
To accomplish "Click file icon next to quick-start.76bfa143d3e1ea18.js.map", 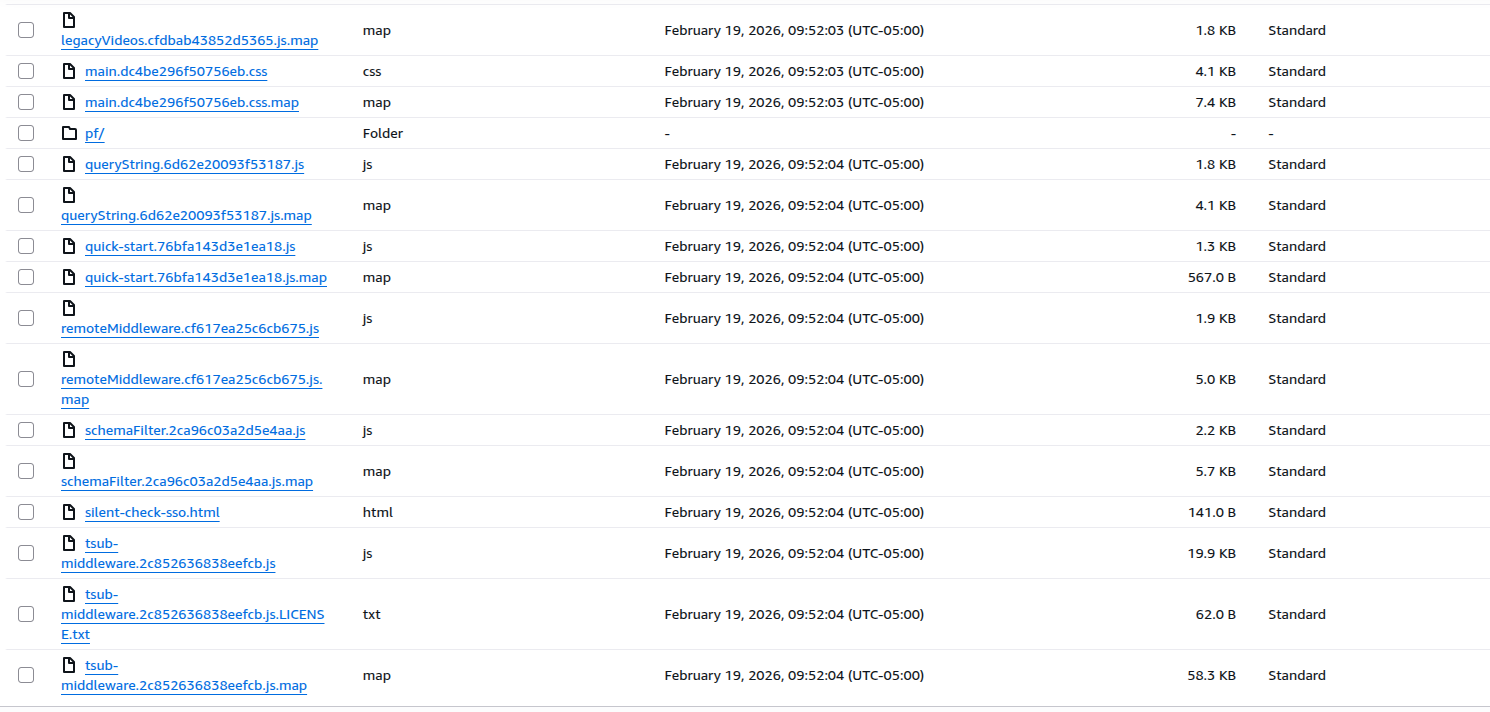I will point(69,278).
